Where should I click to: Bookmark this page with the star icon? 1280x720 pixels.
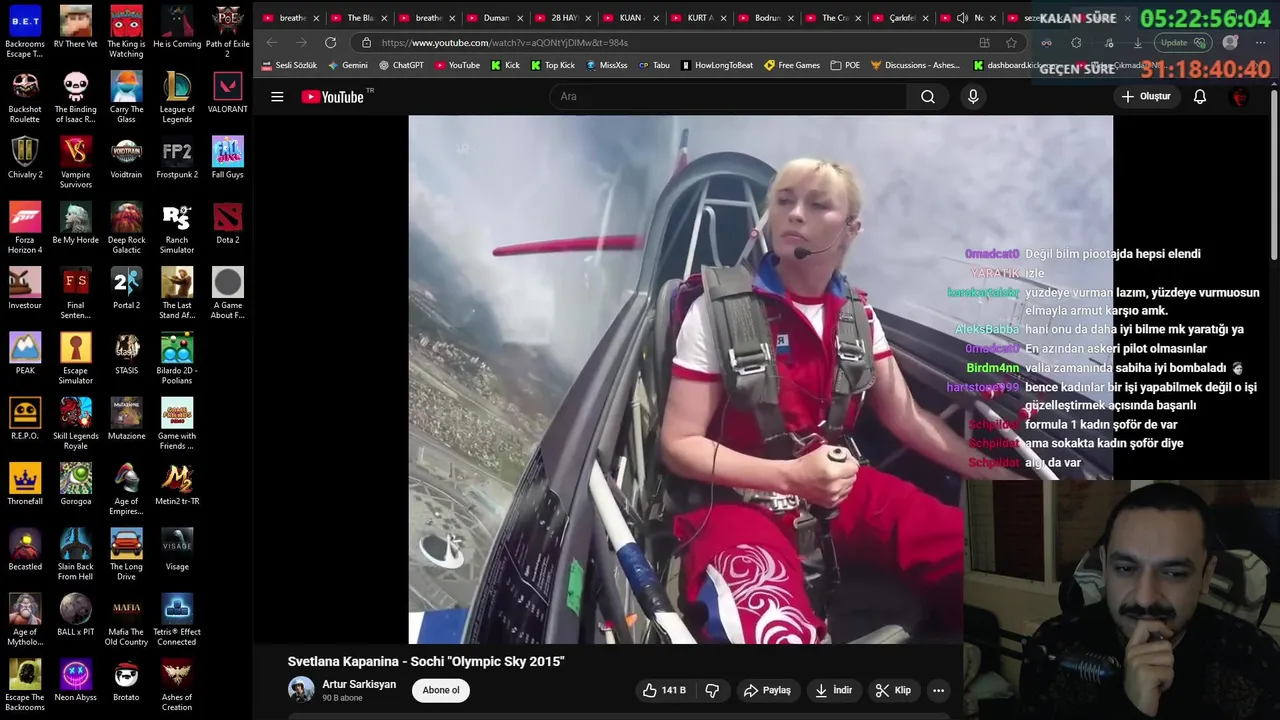[1011, 43]
